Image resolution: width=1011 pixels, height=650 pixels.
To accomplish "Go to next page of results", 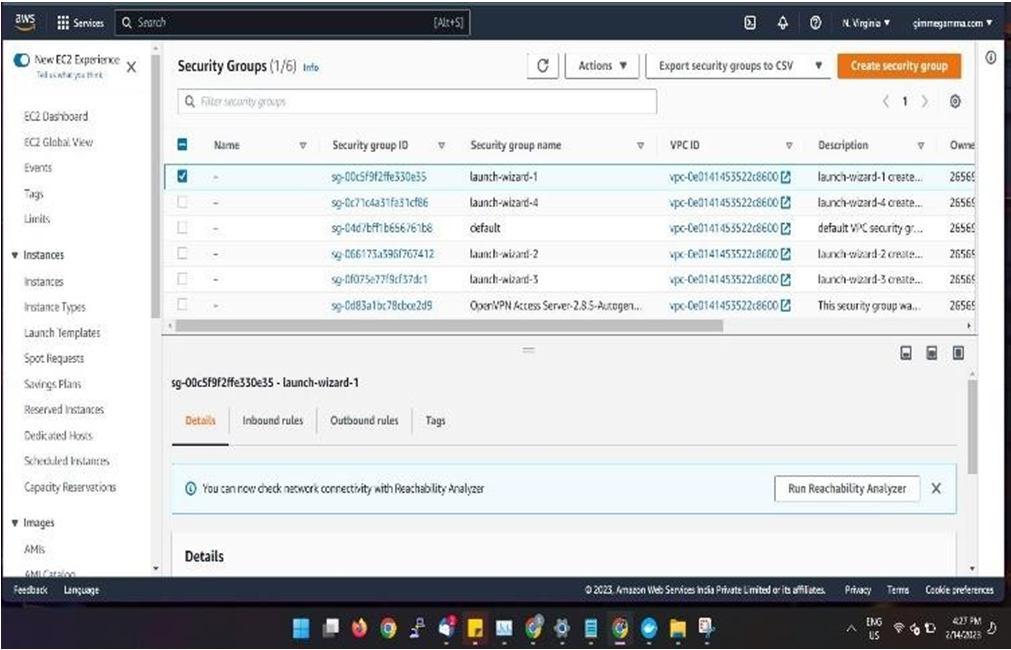I will tap(925, 101).
